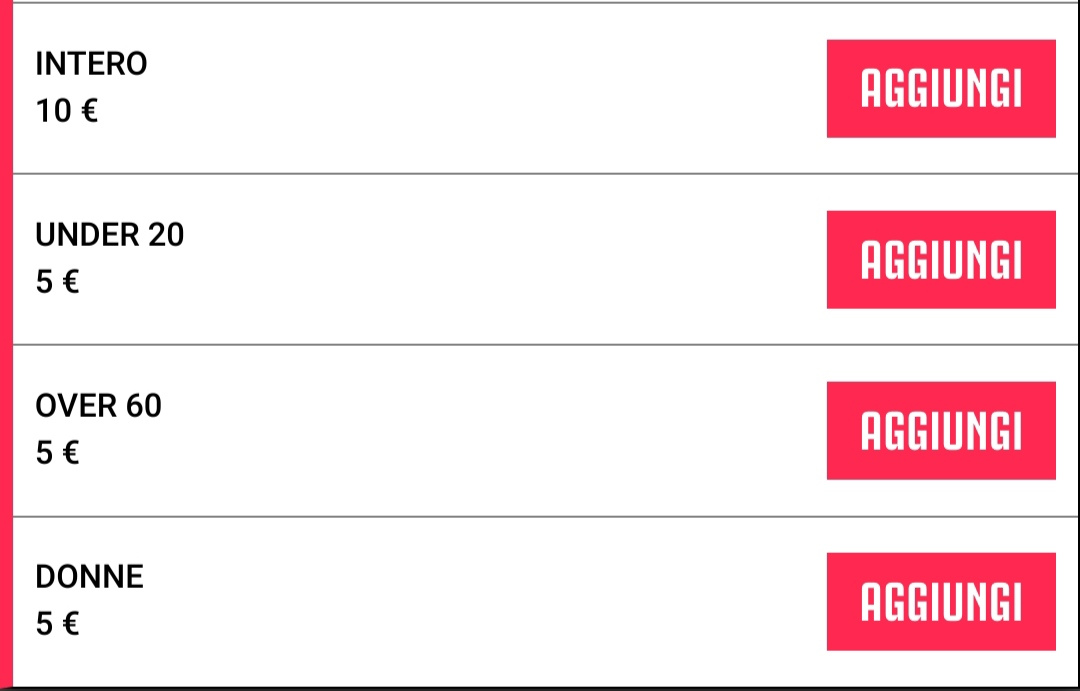Click empty space in the UNDER 20 row

pos(482,260)
